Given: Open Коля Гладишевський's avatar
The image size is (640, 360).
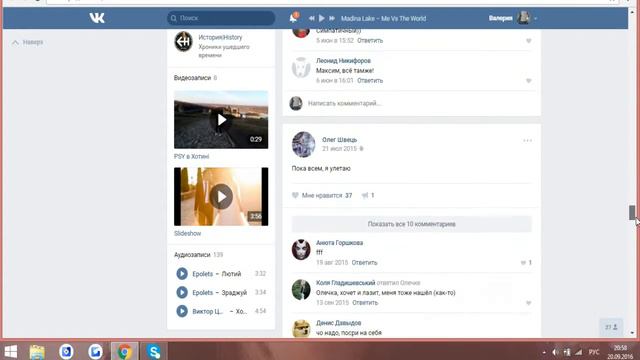Looking at the screenshot, I should coord(301,289).
